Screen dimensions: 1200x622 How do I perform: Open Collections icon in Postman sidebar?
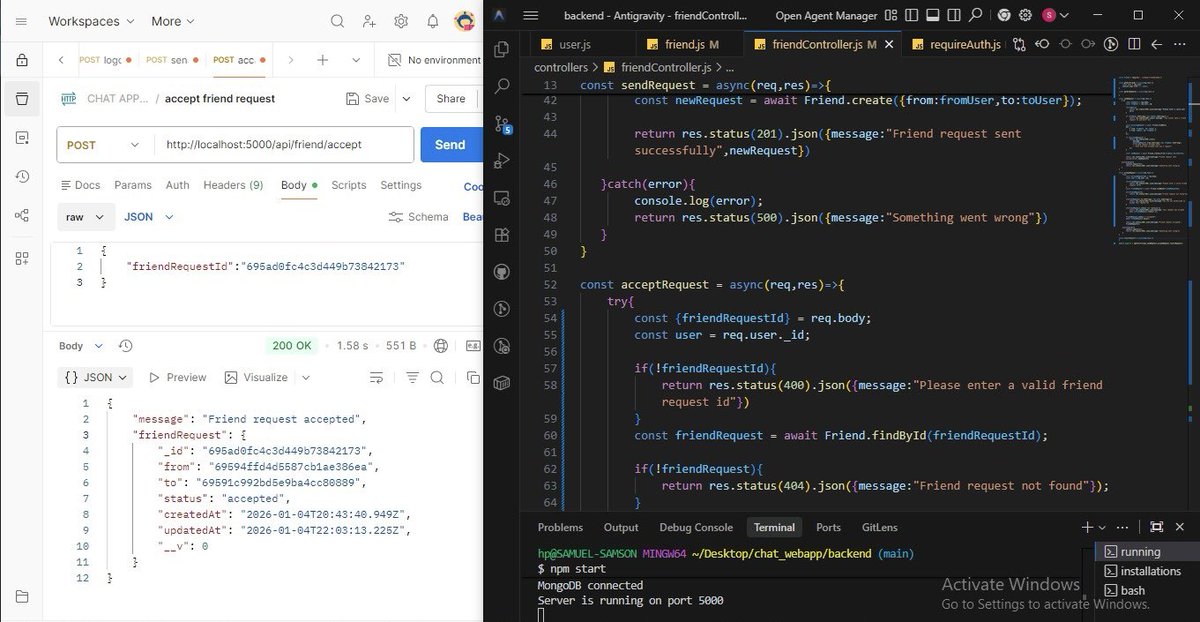pyautogui.click(x=22, y=98)
